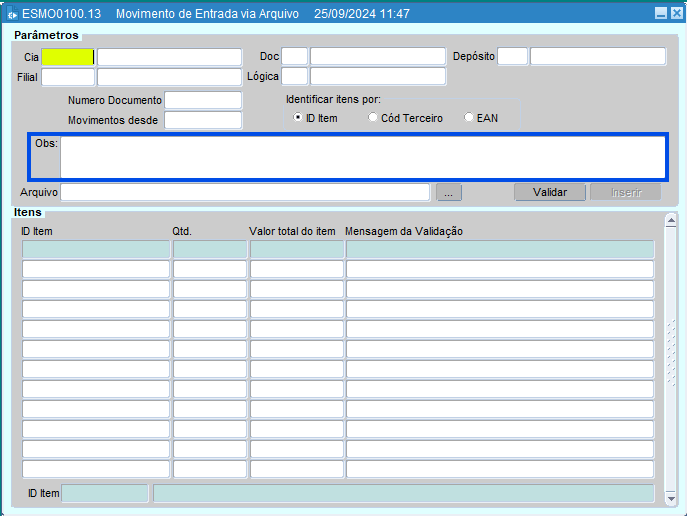The height and width of the screenshot is (516, 687).
Task: Click the scroll up arrow in Itens
Action: (x=671, y=221)
